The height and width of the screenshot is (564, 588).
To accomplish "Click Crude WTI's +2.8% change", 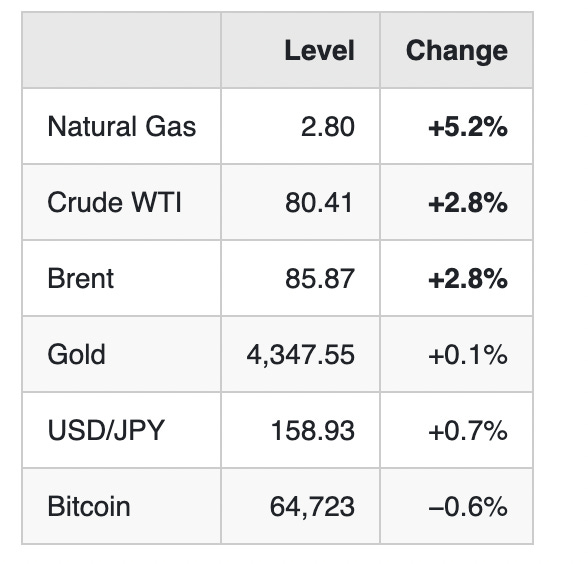I will point(468,203).
